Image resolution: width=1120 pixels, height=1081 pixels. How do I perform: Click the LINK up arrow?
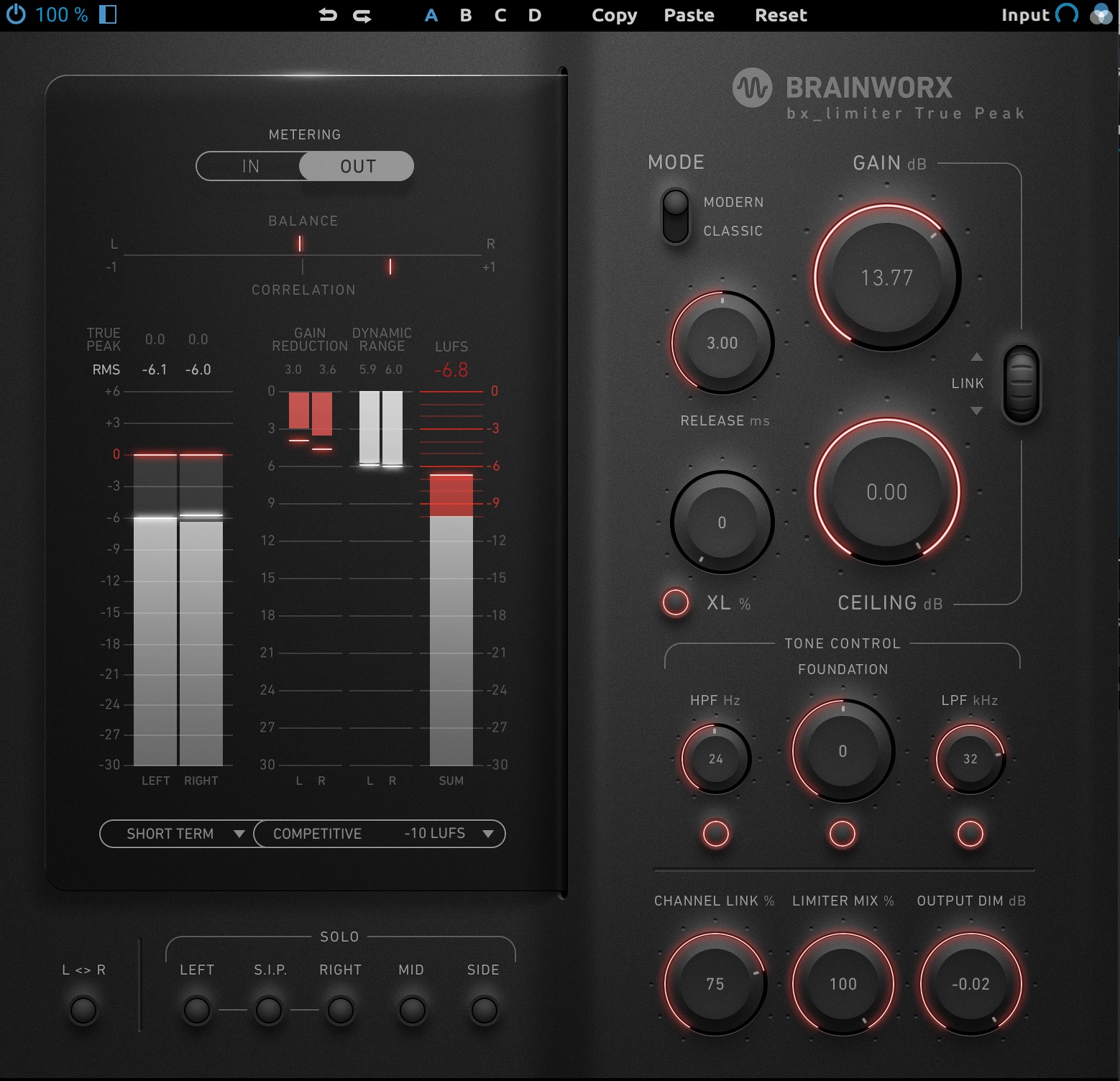[x=976, y=356]
